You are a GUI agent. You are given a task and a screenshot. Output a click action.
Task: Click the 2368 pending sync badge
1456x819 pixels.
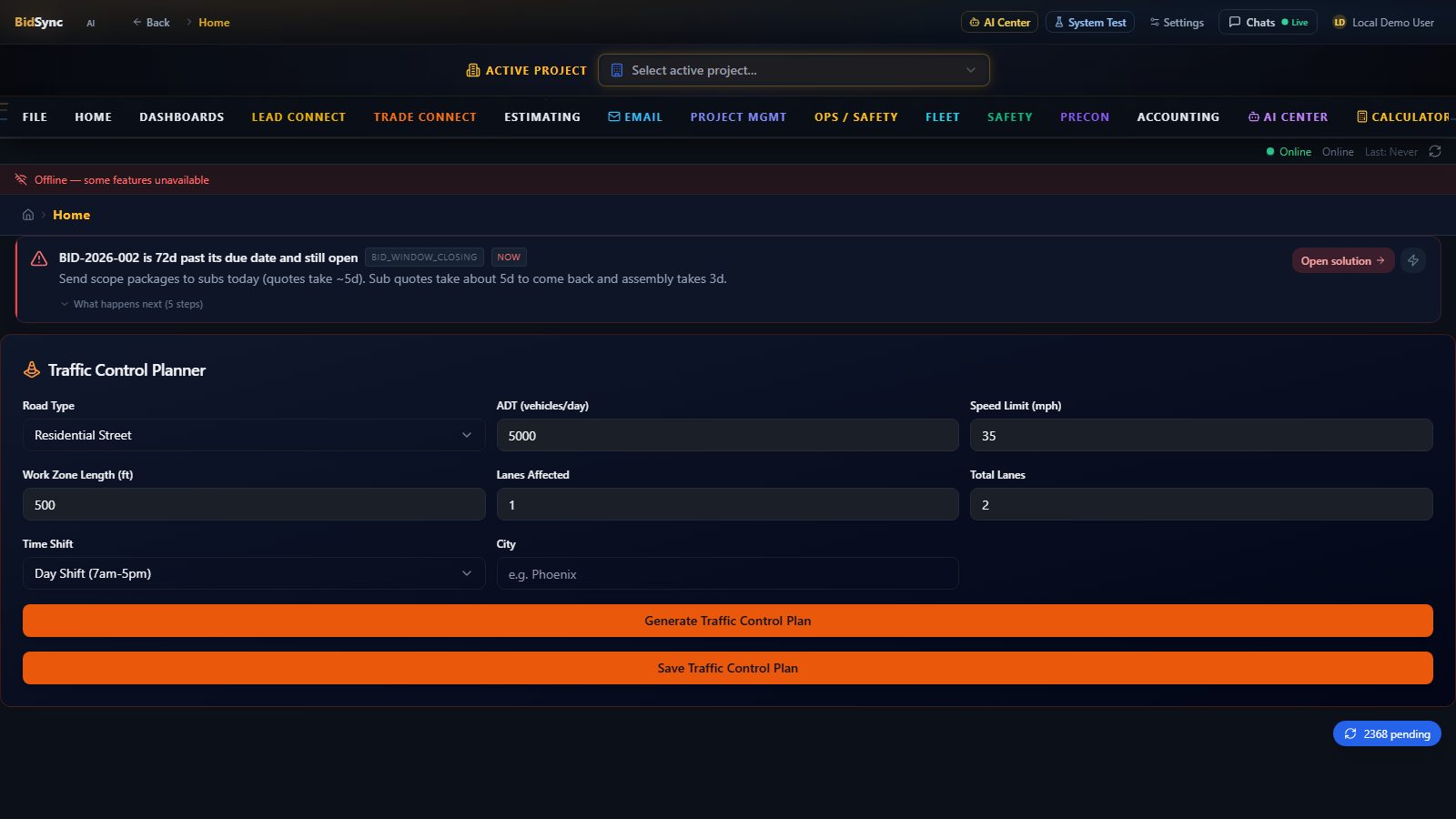1387,733
